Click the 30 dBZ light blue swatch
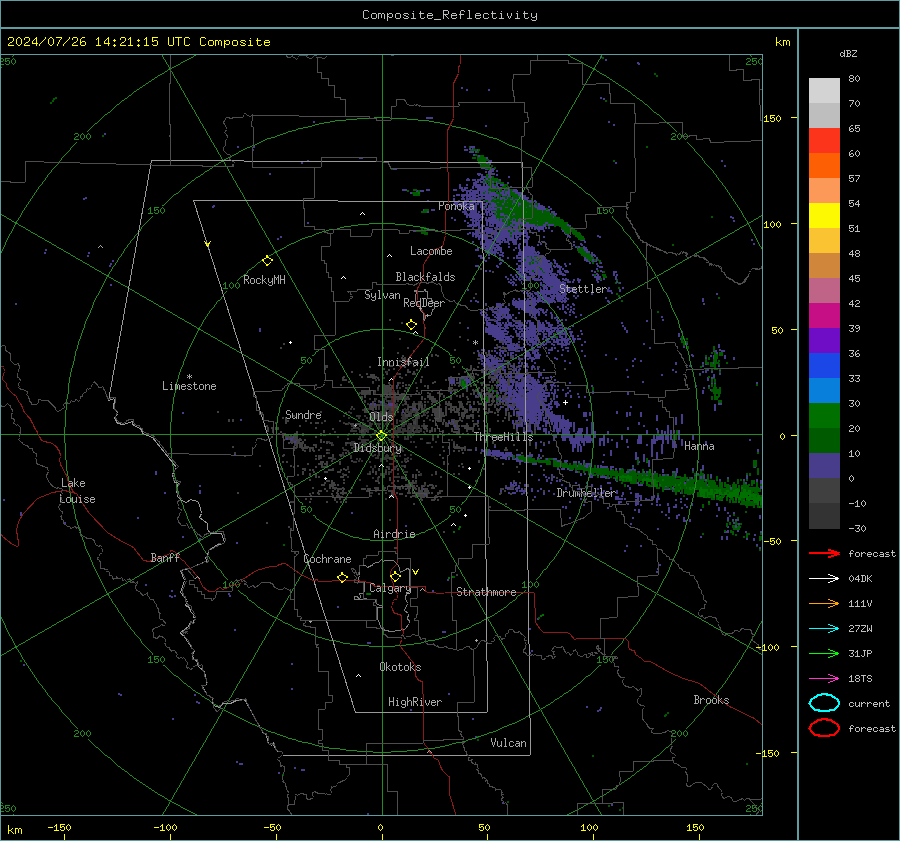900x841 pixels. point(824,390)
